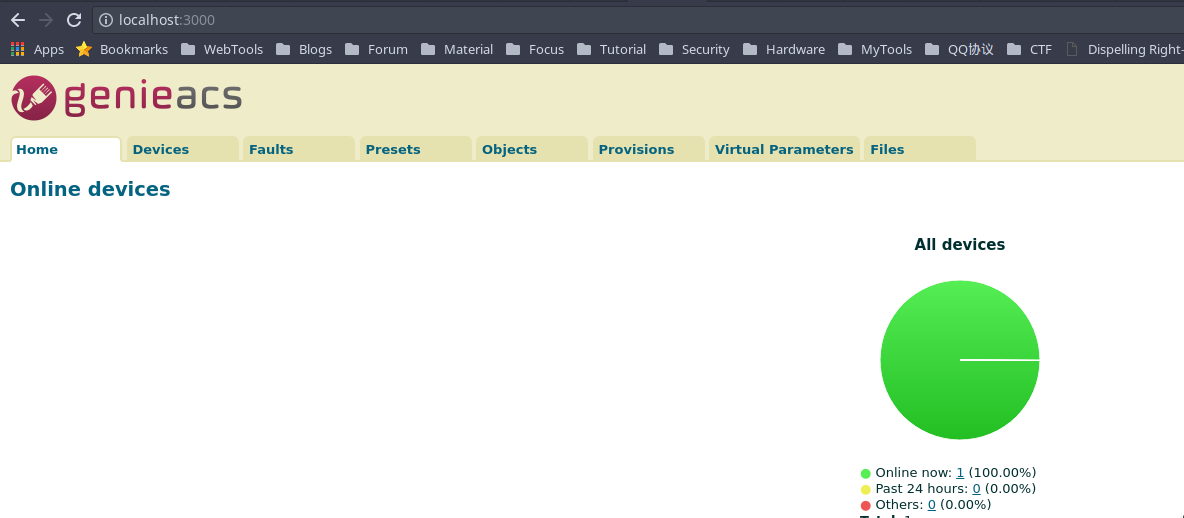The image size is (1184, 518).
Task: Click the Past 24 hours count link
Action: [976, 489]
